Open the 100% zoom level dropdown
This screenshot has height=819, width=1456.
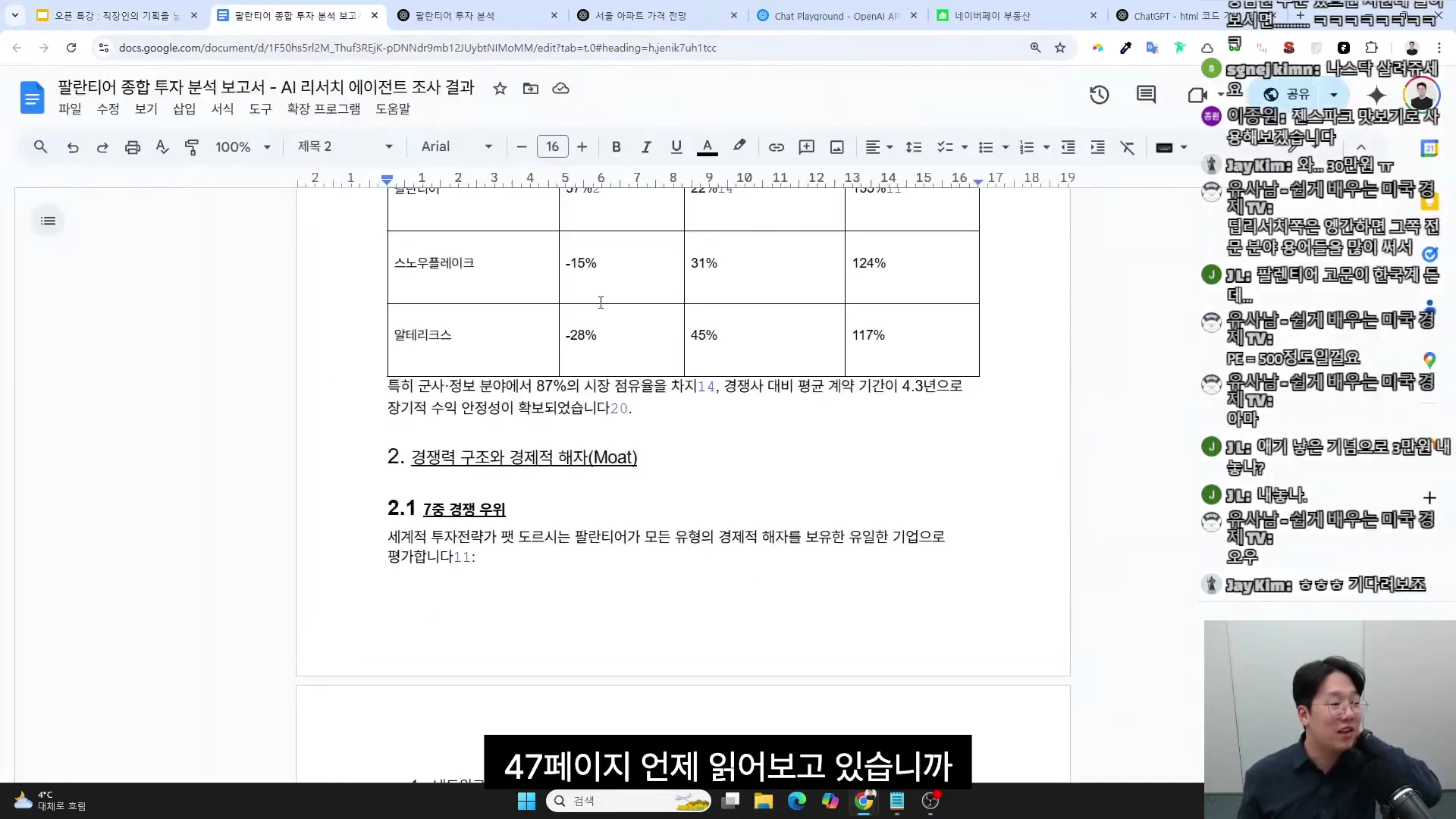[243, 147]
